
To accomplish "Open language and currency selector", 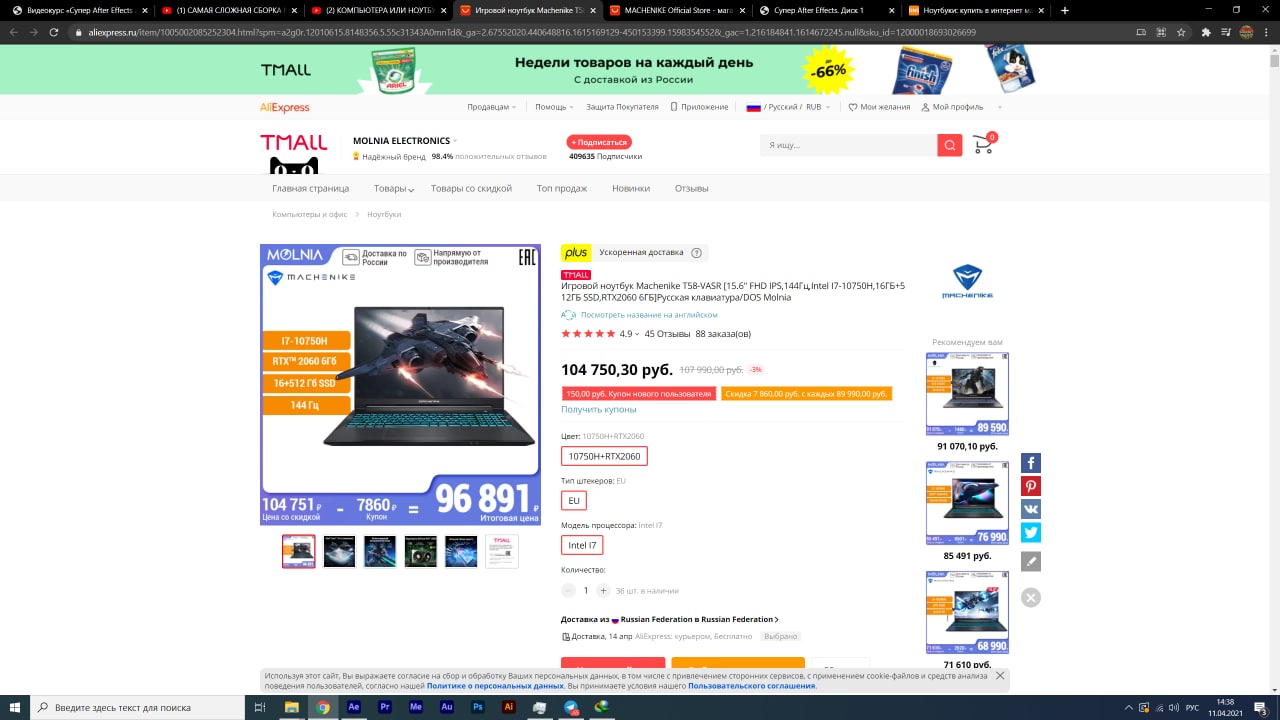I will point(790,107).
